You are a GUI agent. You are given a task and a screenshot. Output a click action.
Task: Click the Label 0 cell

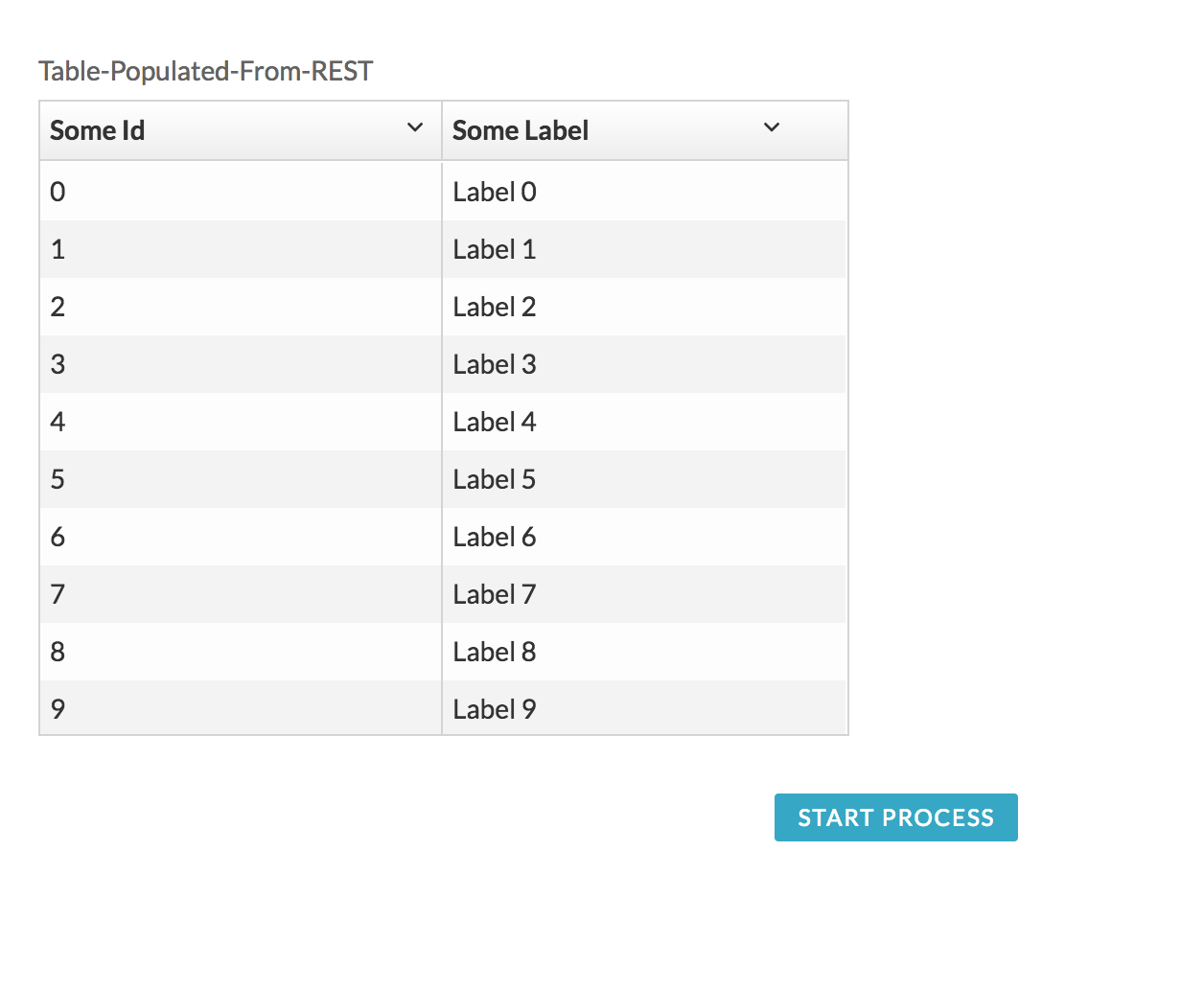pos(644,192)
